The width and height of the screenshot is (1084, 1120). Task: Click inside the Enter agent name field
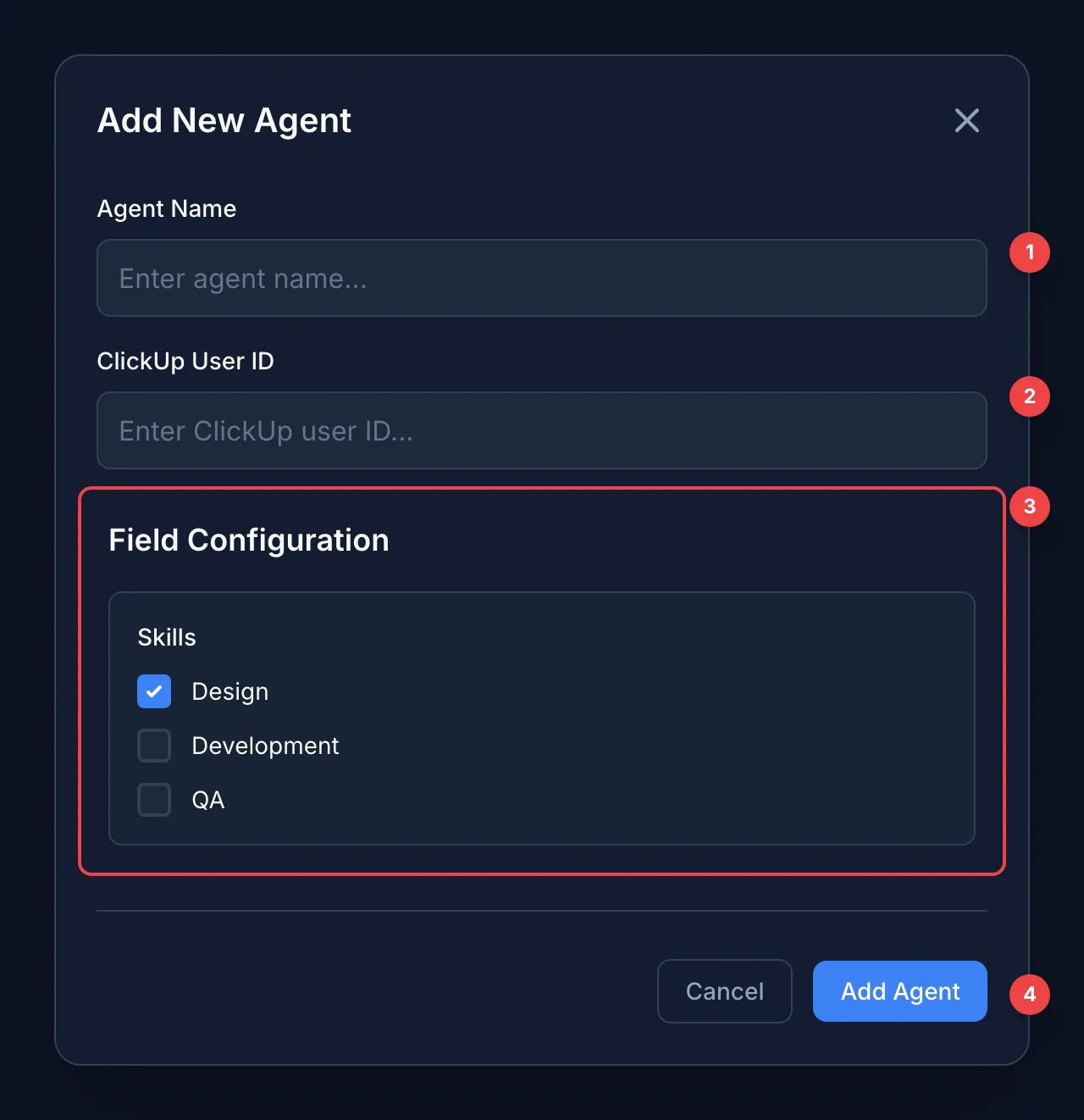[542, 278]
